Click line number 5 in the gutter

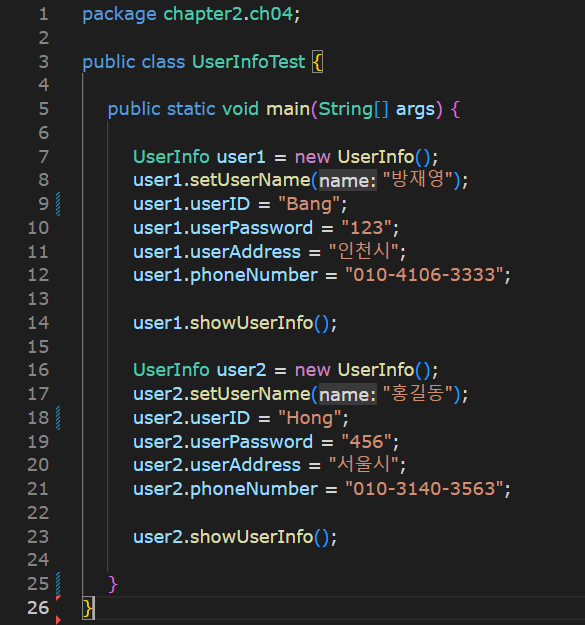[x=44, y=109]
